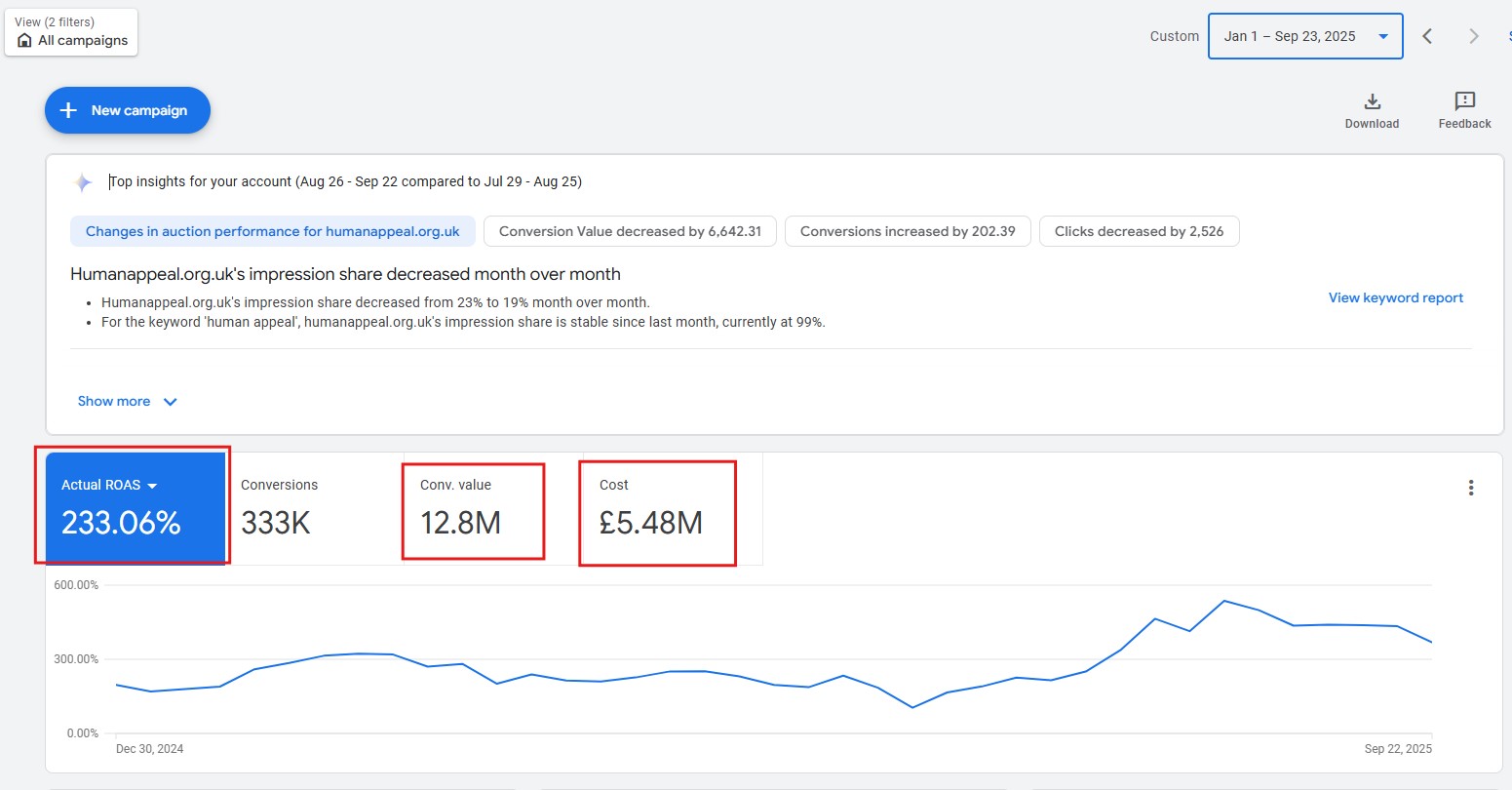Select 'Changes in auction performance' insight chip
This screenshot has height=790, width=1512.
pyautogui.click(x=272, y=231)
